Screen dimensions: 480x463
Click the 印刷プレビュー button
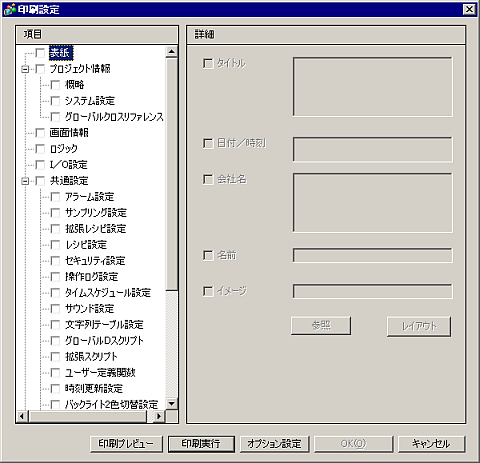coord(126,444)
